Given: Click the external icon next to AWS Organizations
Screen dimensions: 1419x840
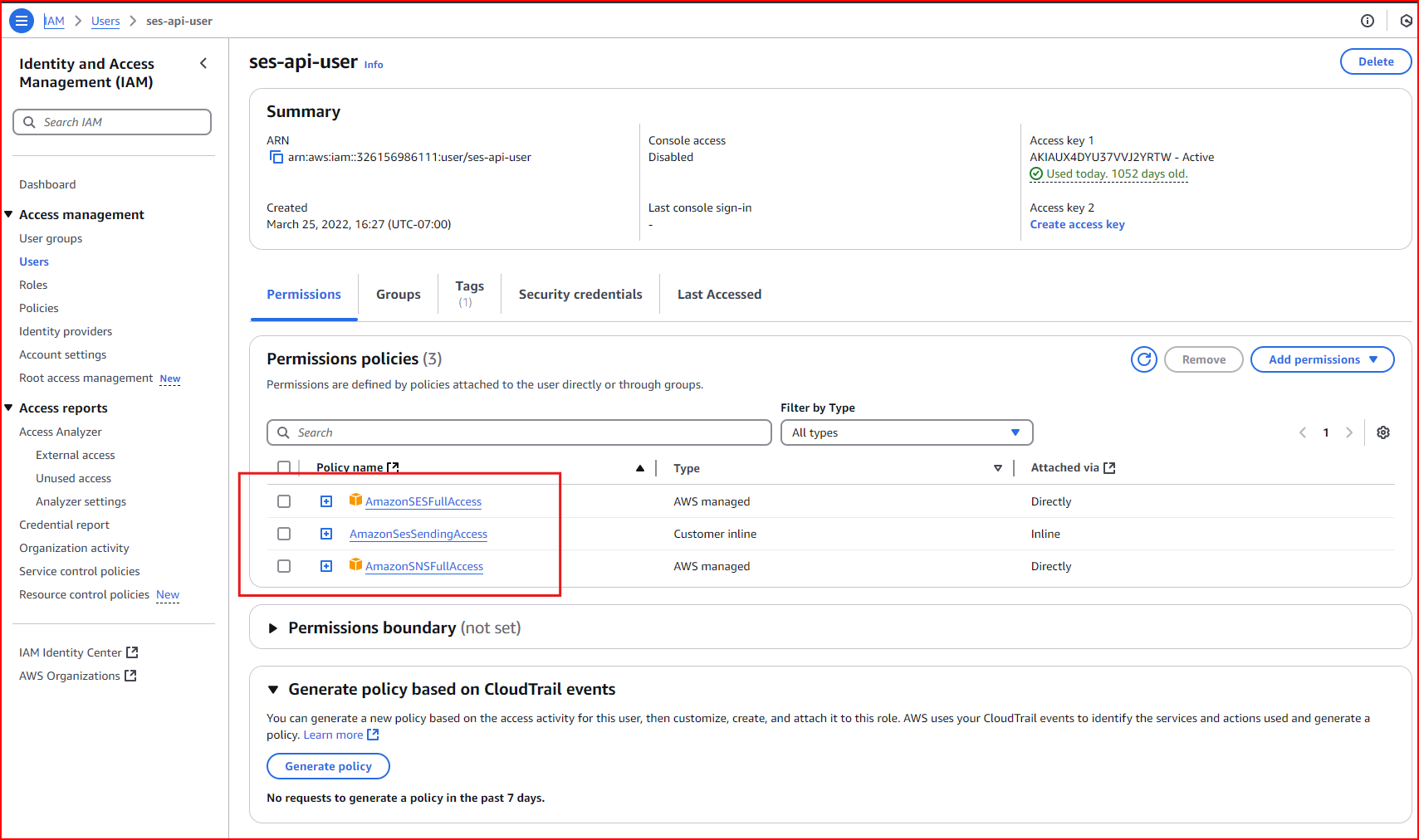Looking at the screenshot, I should point(130,676).
